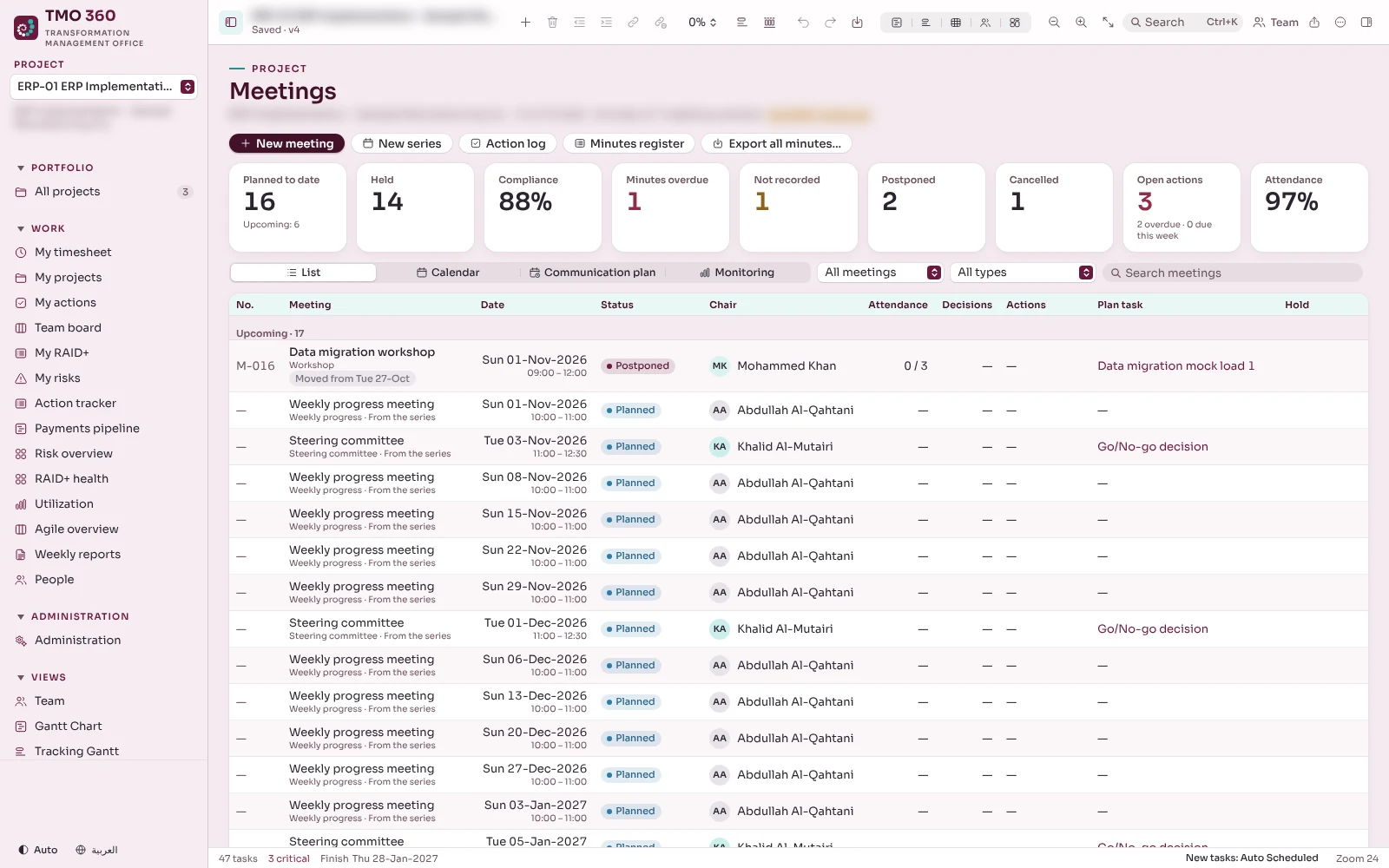Click the fit-to-screen expand arrows icon

[x=1108, y=23]
